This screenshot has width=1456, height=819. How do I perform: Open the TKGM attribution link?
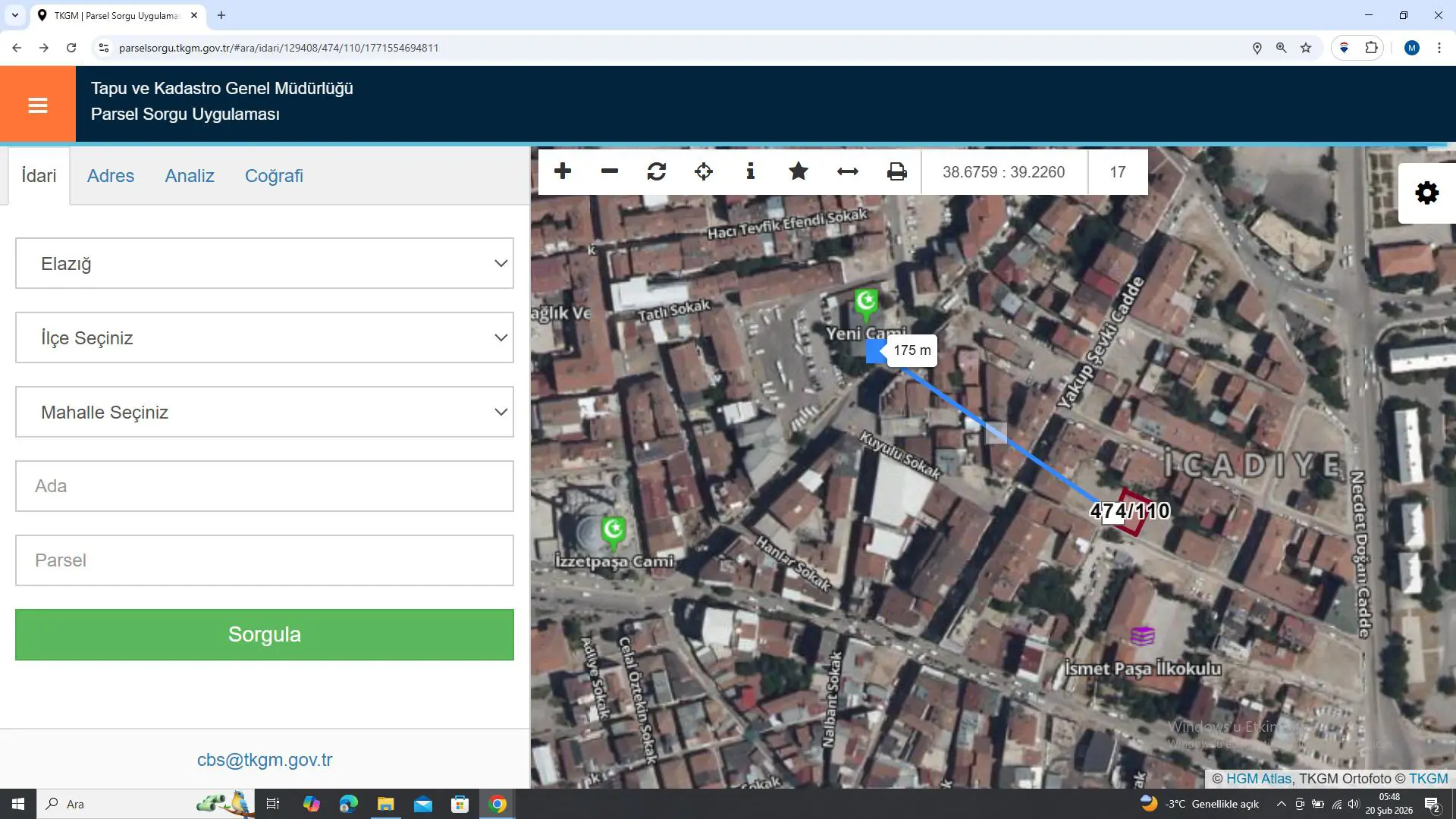click(1429, 778)
